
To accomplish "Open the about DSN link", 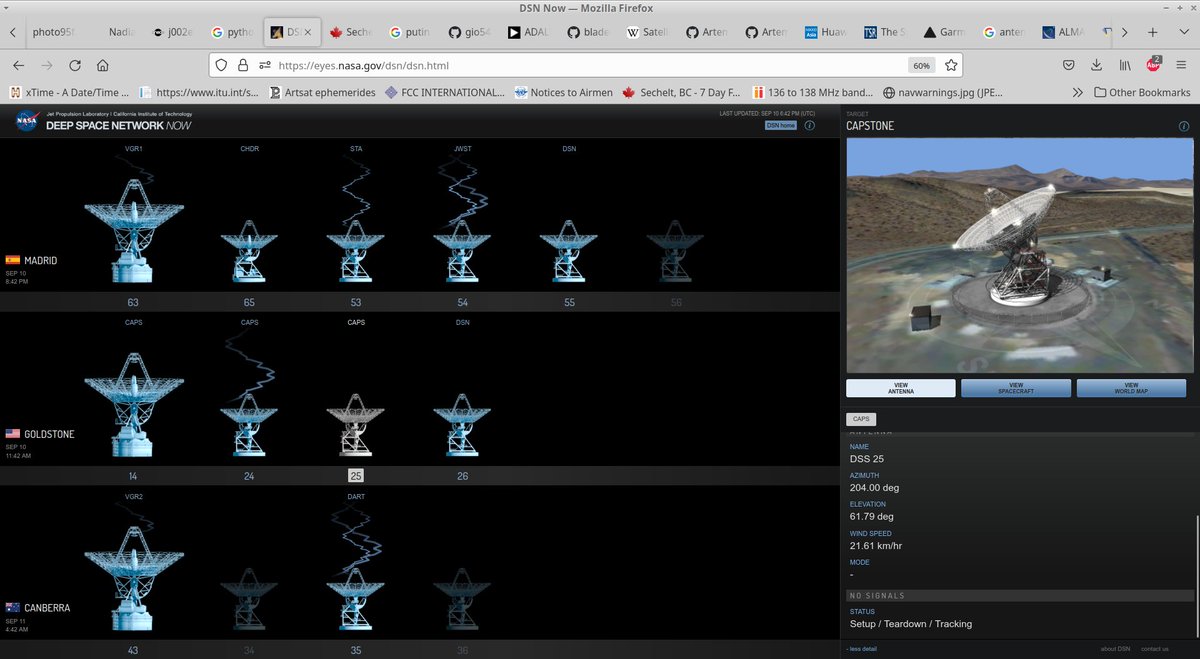I will [x=1115, y=649].
